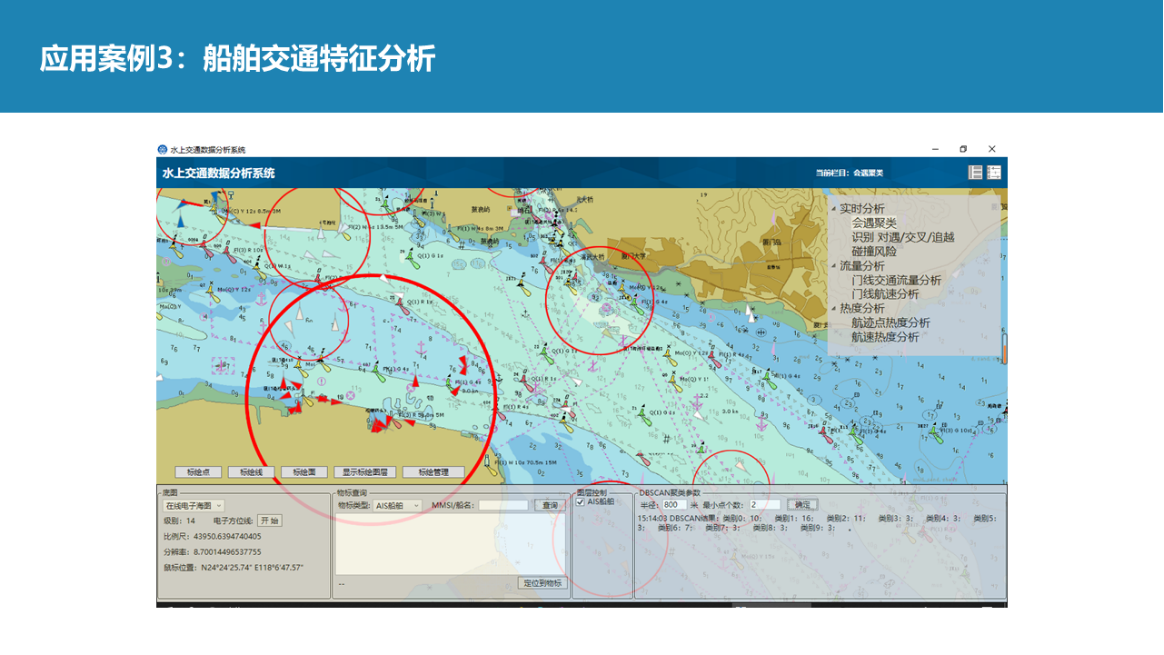1164x655 pixels.
Task: Open the 物标类型 AIS船舶 dropdown
Action: 398,506
